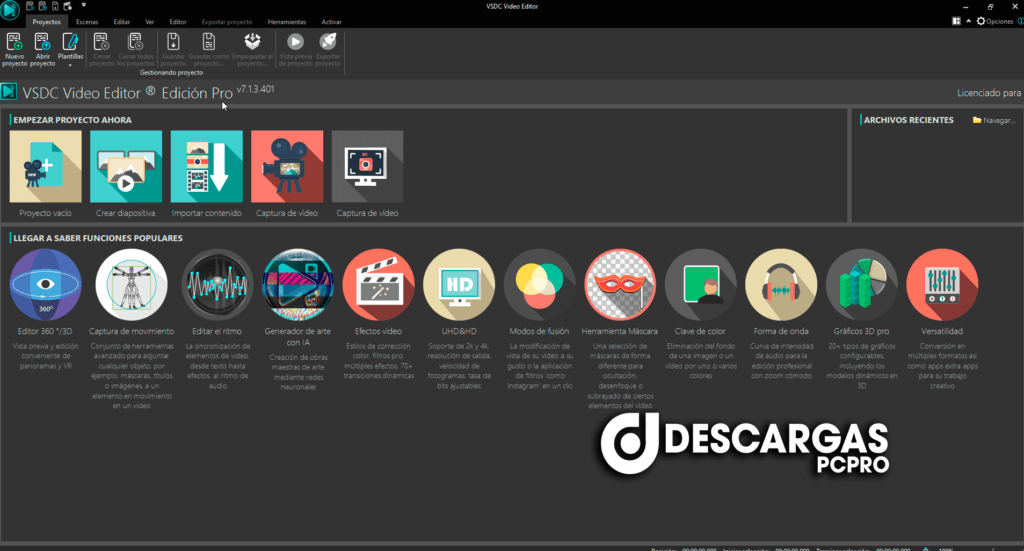Screen dimensions: 1024x551
Task: Open the Plantillas dropdown in ribbon
Action: [70, 50]
